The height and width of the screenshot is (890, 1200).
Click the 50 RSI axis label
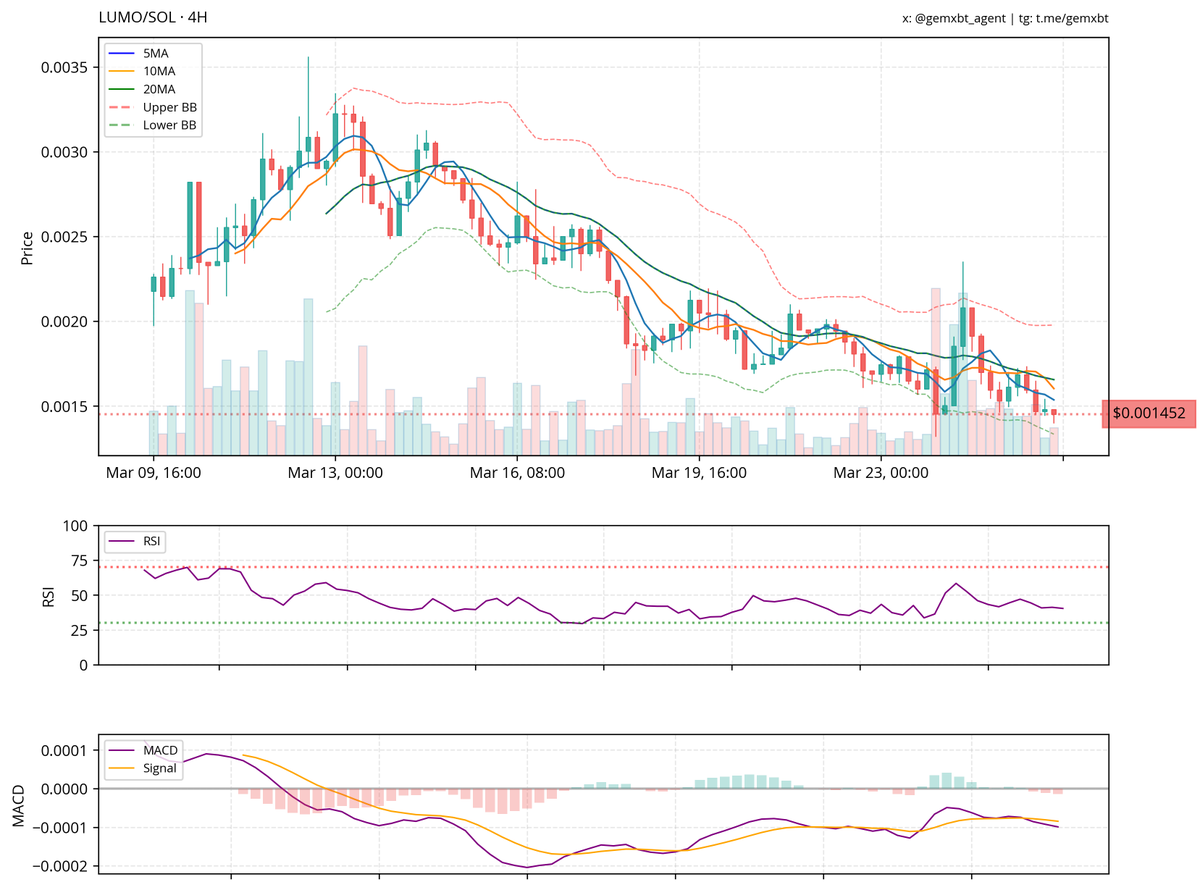(80, 595)
